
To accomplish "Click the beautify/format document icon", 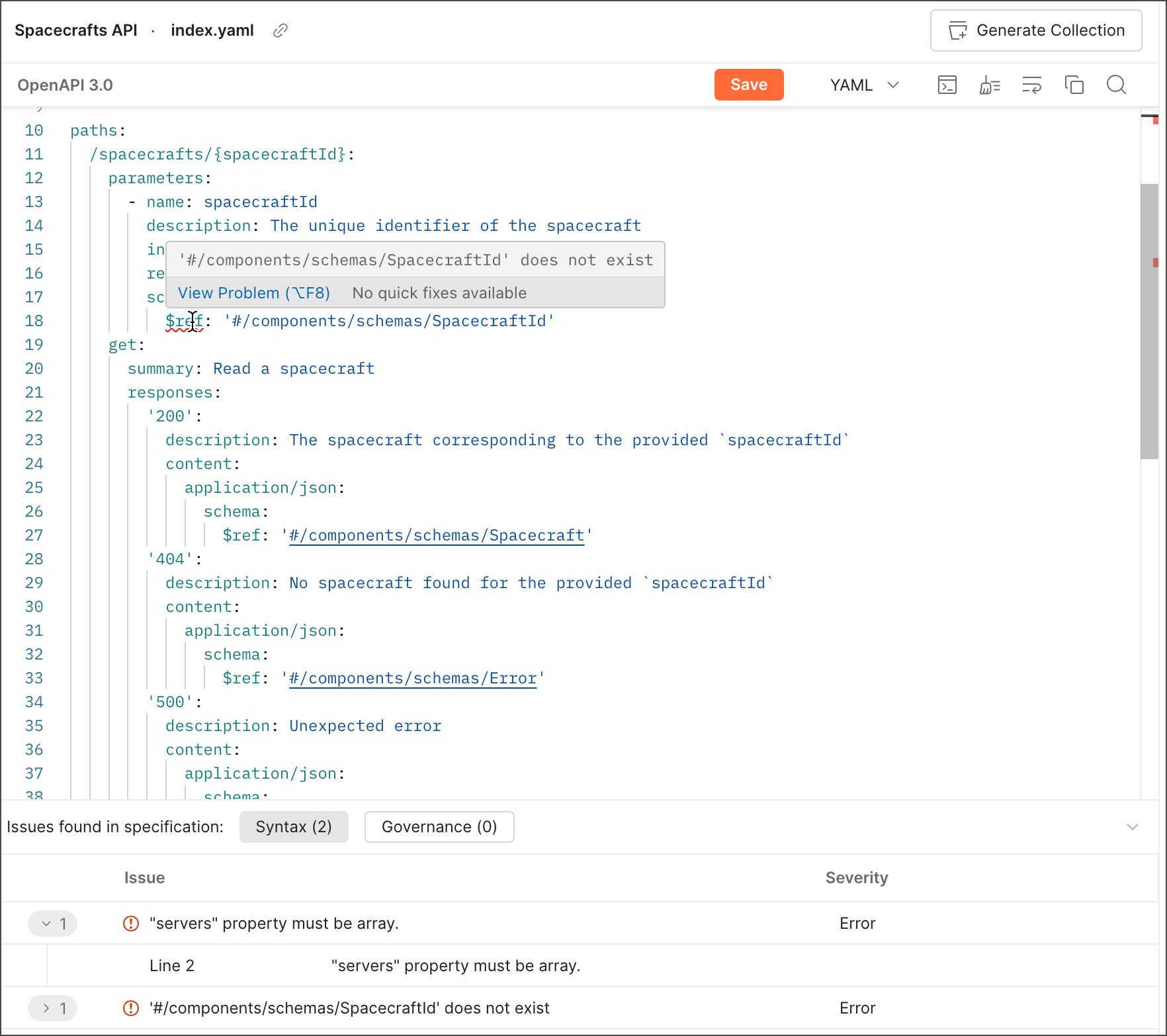I will click(x=990, y=85).
